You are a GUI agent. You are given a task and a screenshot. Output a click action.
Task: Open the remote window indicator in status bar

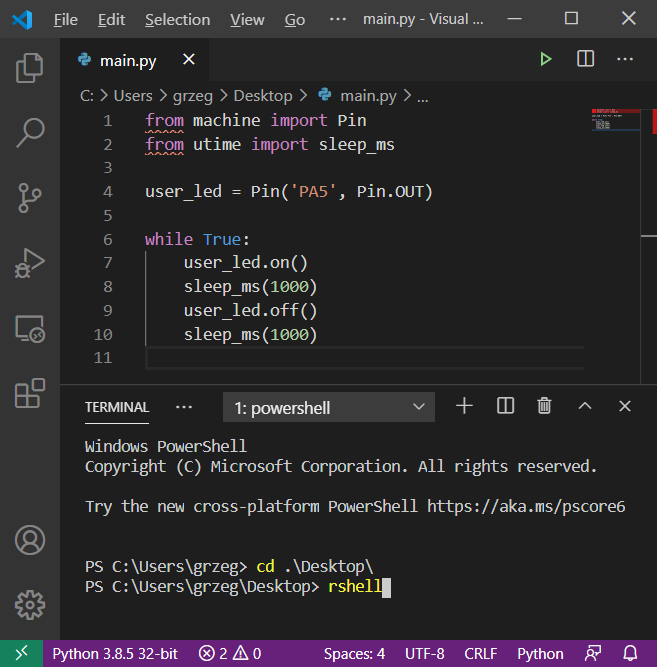(21, 653)
